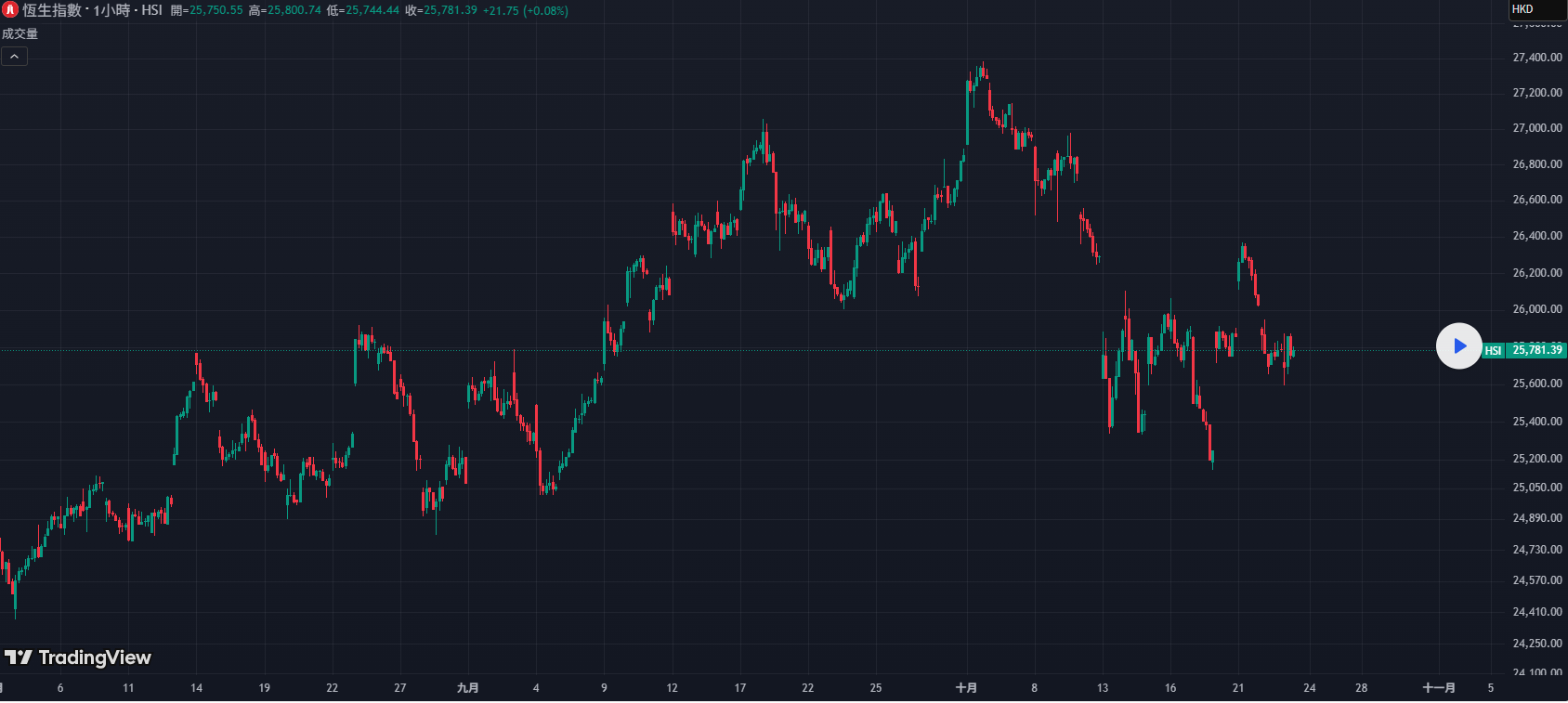Click the date 13 on the time axis
This screenshot has height=703, width=1568.
pyautogui.click(x=1102, y=688)
